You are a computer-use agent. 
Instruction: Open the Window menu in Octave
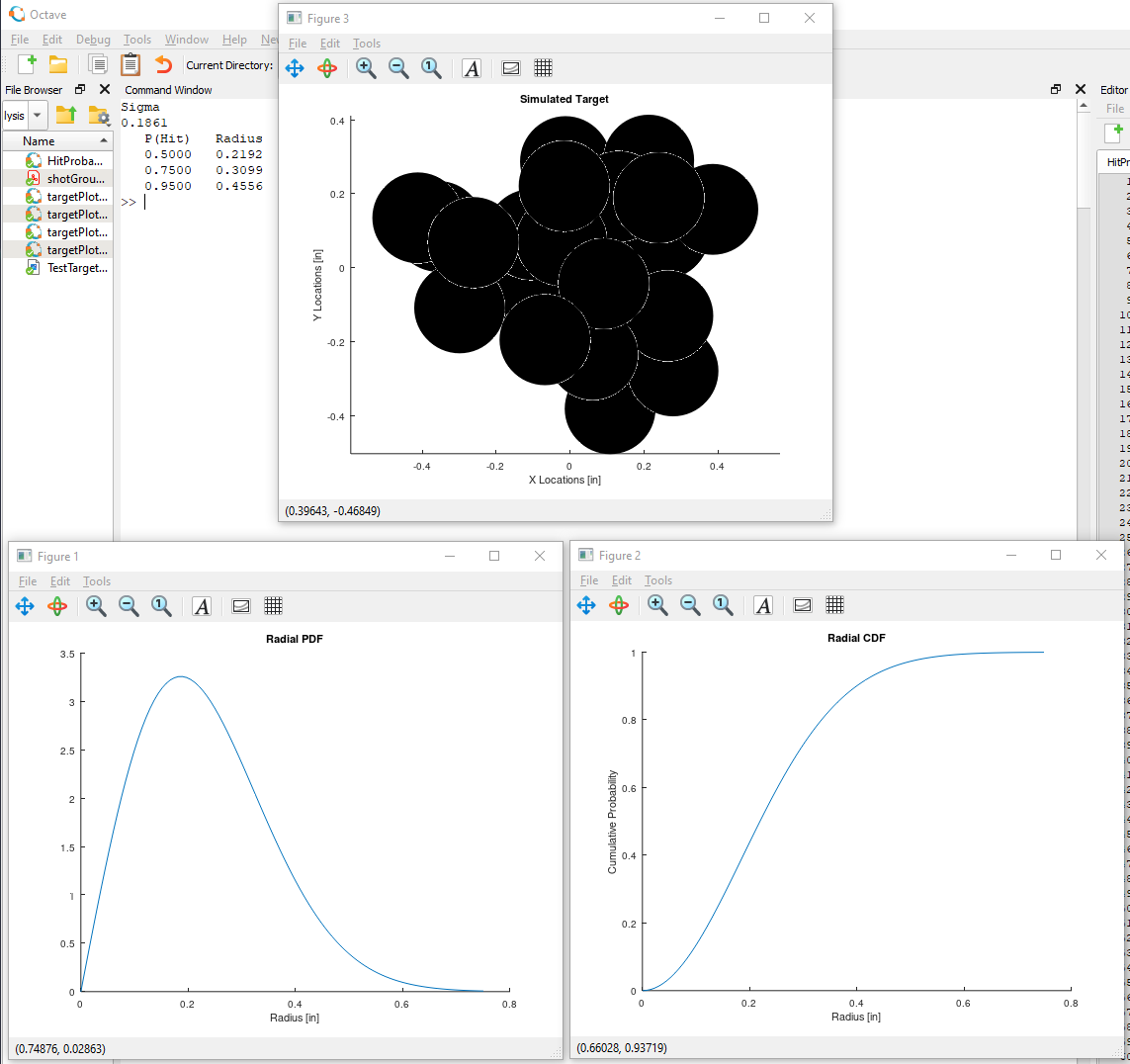pos(187,40)
